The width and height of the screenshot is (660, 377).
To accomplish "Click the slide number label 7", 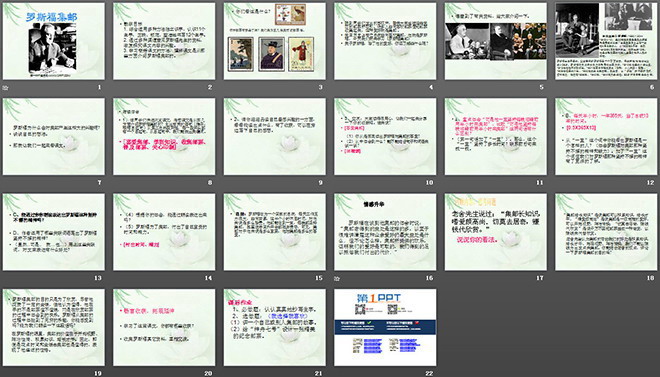I will coord(99,183).
